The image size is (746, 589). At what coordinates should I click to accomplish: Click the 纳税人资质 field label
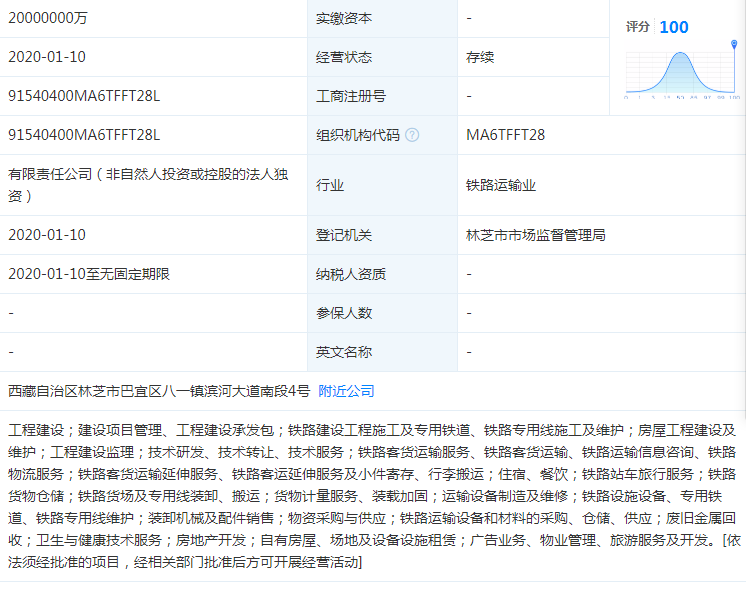[x=351, y=273]
